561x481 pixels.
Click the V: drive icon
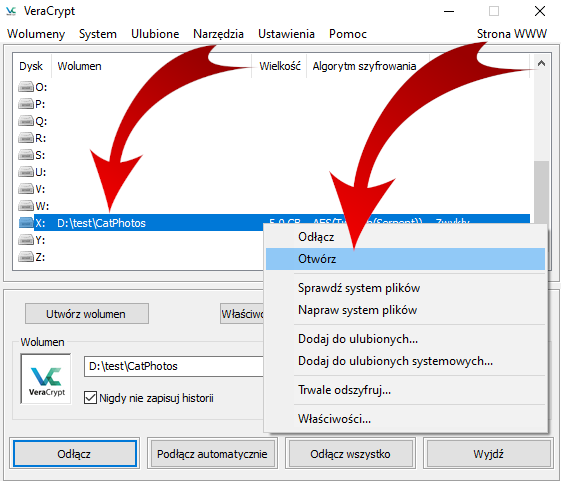[x=26, y=189]
